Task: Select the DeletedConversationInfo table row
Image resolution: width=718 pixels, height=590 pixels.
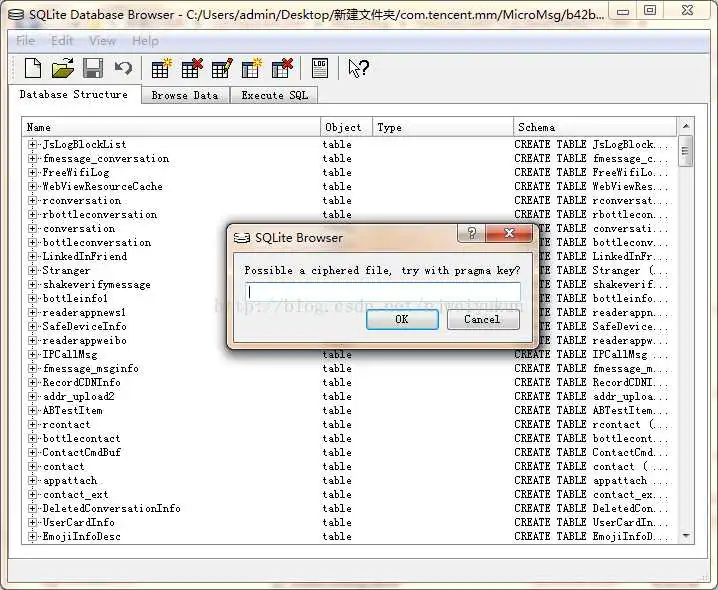Action: click(x=111, y=508)
